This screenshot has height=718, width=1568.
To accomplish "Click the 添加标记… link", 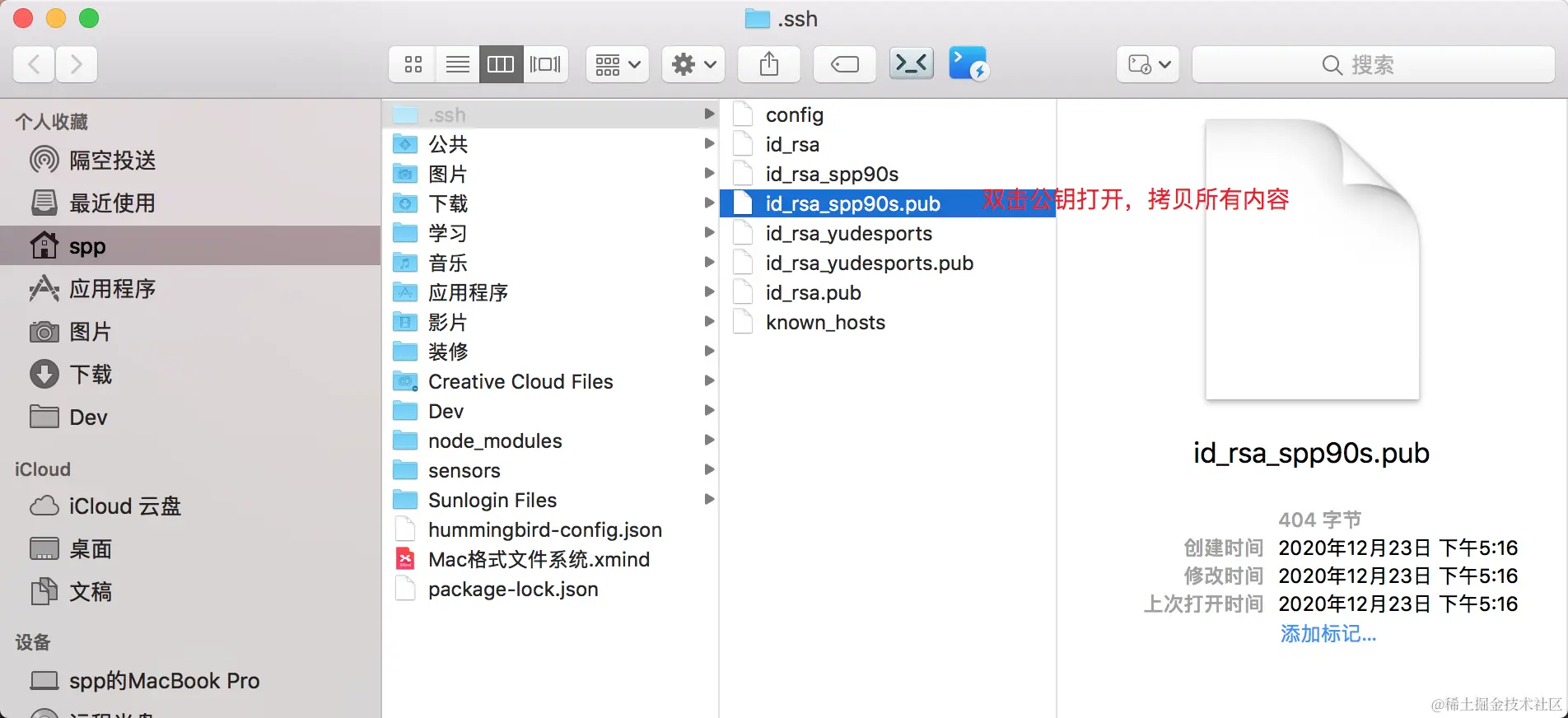I will pos(1328,633).
